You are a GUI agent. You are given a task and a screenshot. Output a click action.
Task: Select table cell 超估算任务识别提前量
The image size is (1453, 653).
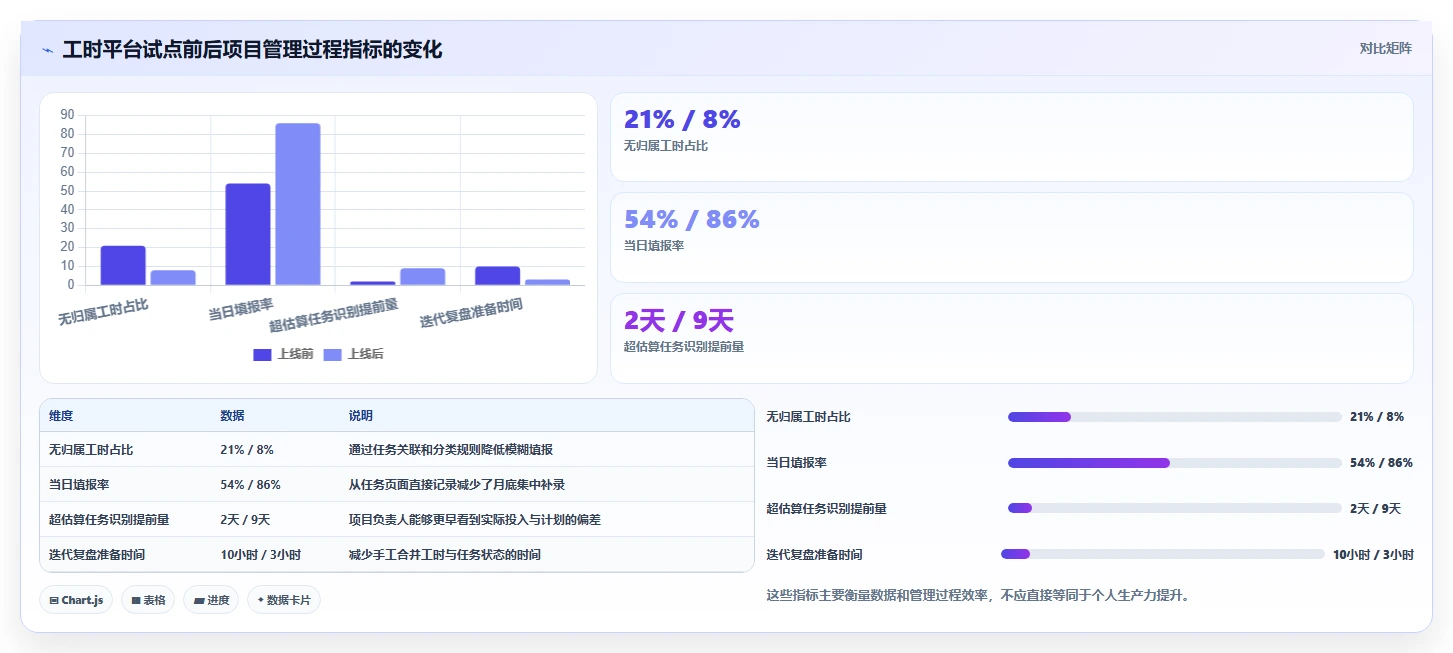click(x=109, y=520)
